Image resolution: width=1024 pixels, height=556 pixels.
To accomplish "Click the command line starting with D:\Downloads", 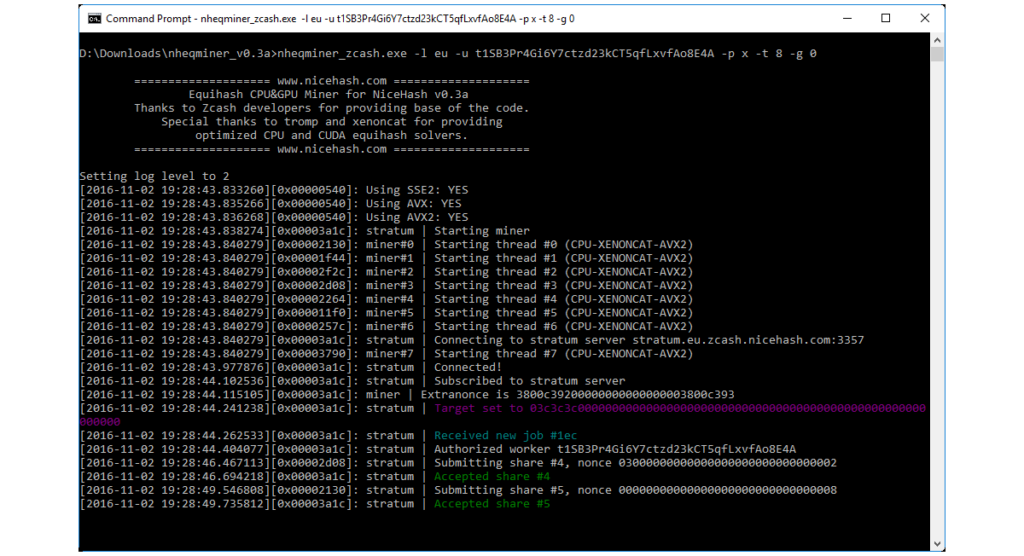I will (448, 54).
